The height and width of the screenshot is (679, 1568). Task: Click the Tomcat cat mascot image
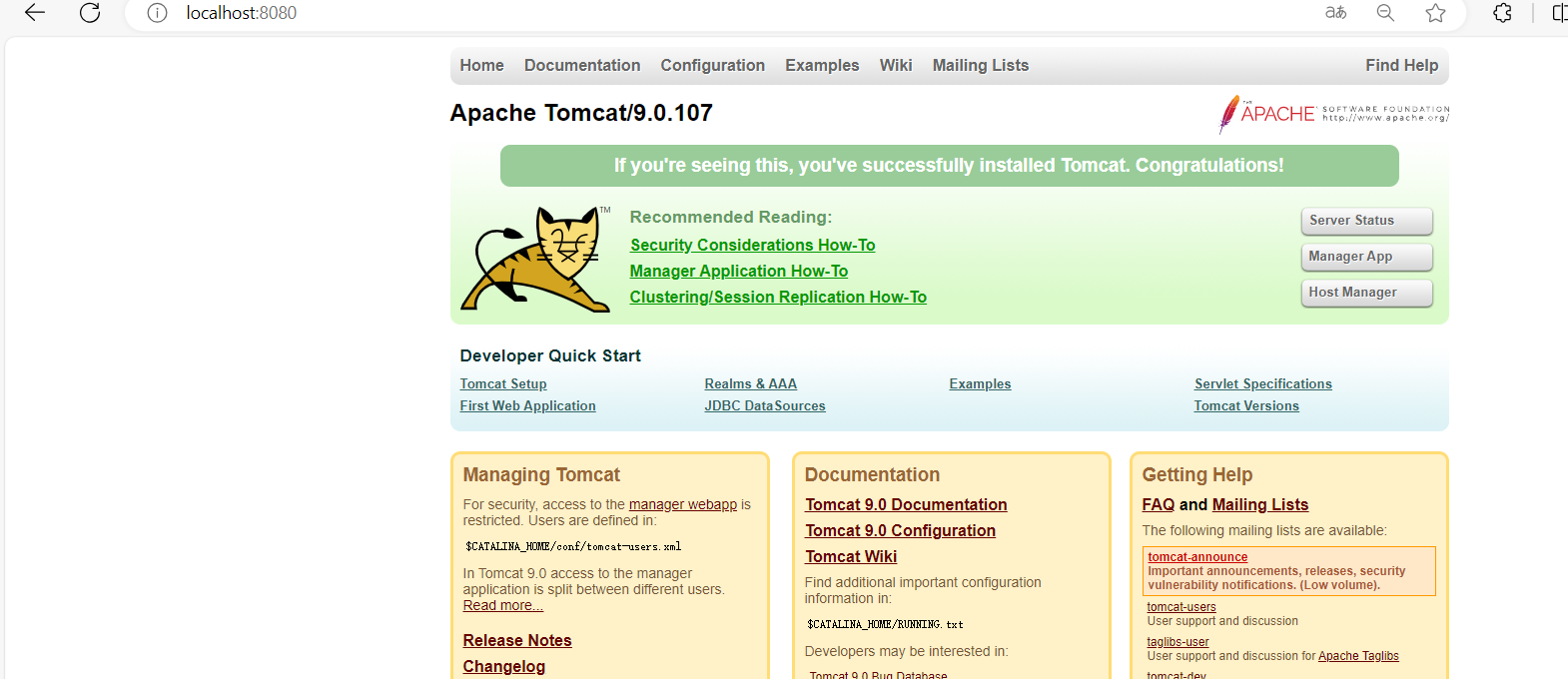tap(535, 260)
